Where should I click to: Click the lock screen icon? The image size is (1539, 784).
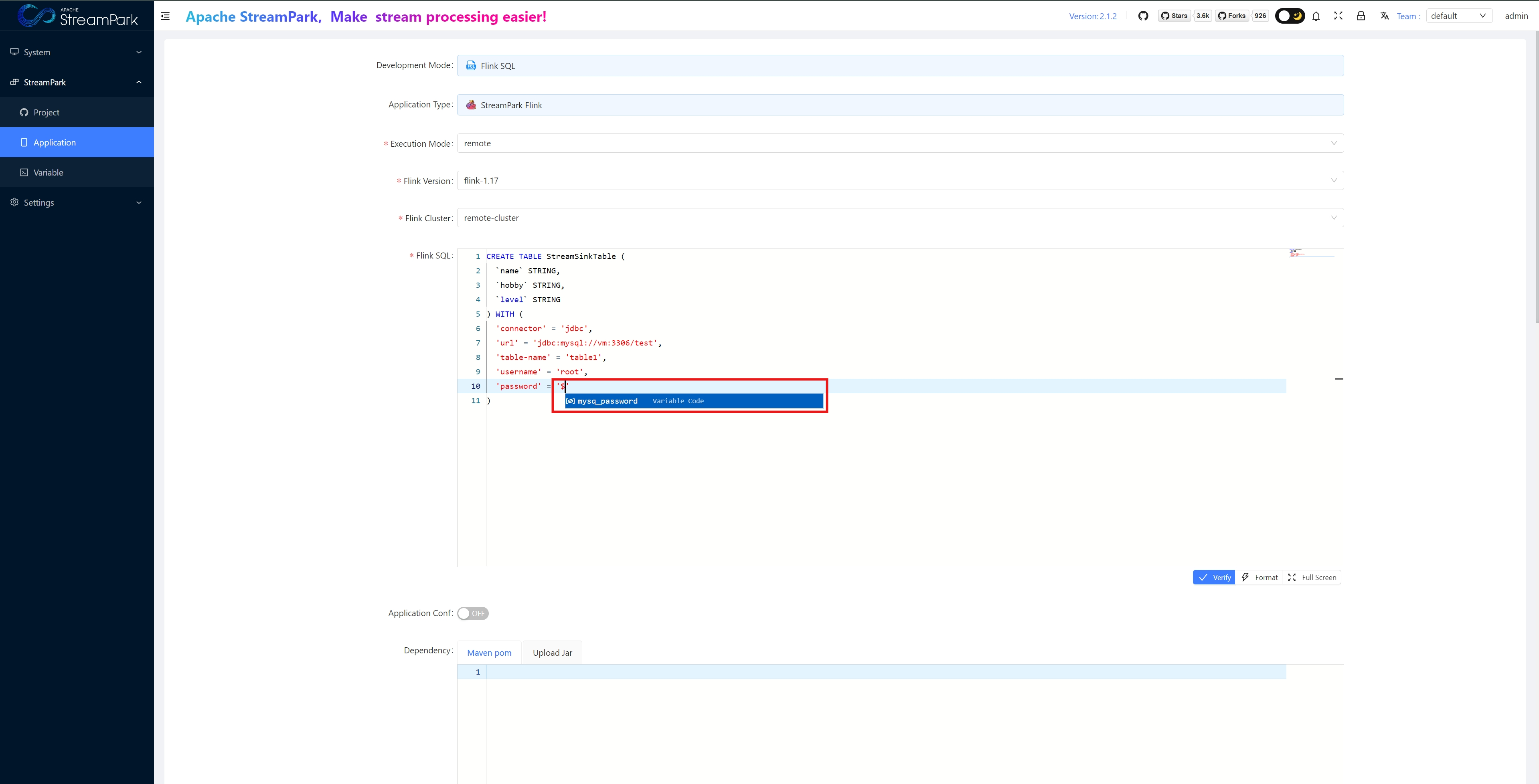(x=1361, y=16)
